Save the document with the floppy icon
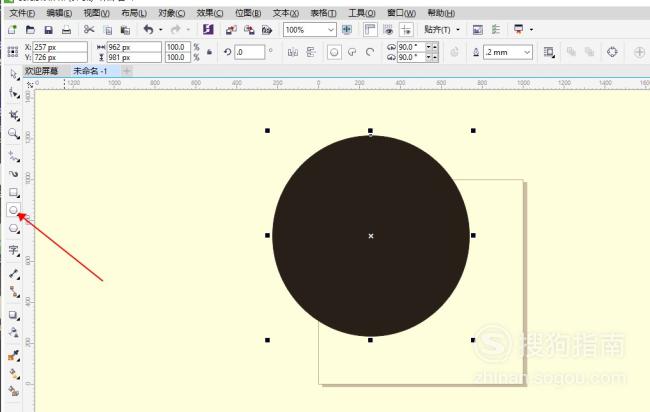The width and height of the screenshot is (650, 412). tap(48, 30)
